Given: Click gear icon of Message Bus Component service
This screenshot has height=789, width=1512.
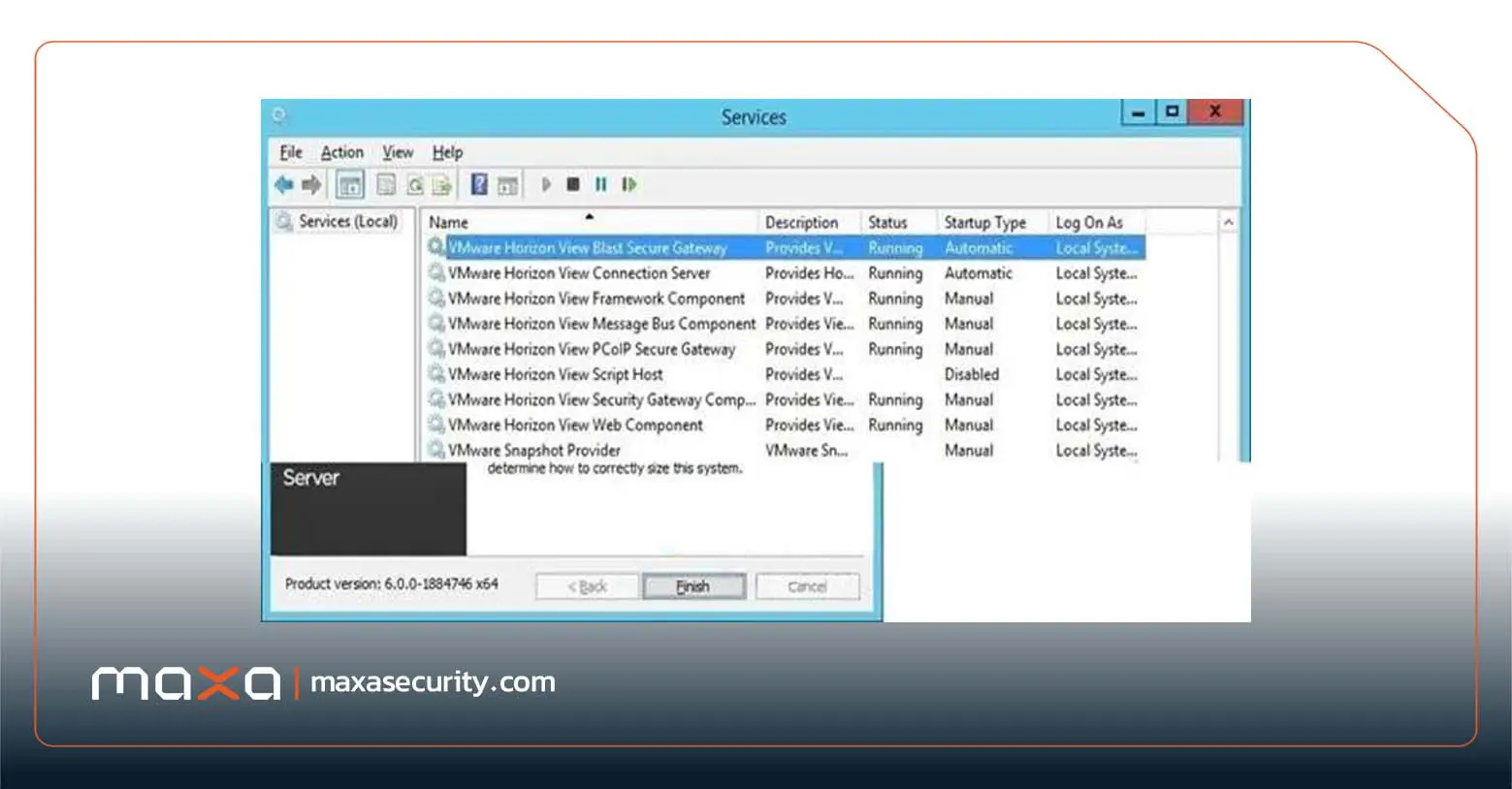Looking at the screenshot, I should (436, 323).
